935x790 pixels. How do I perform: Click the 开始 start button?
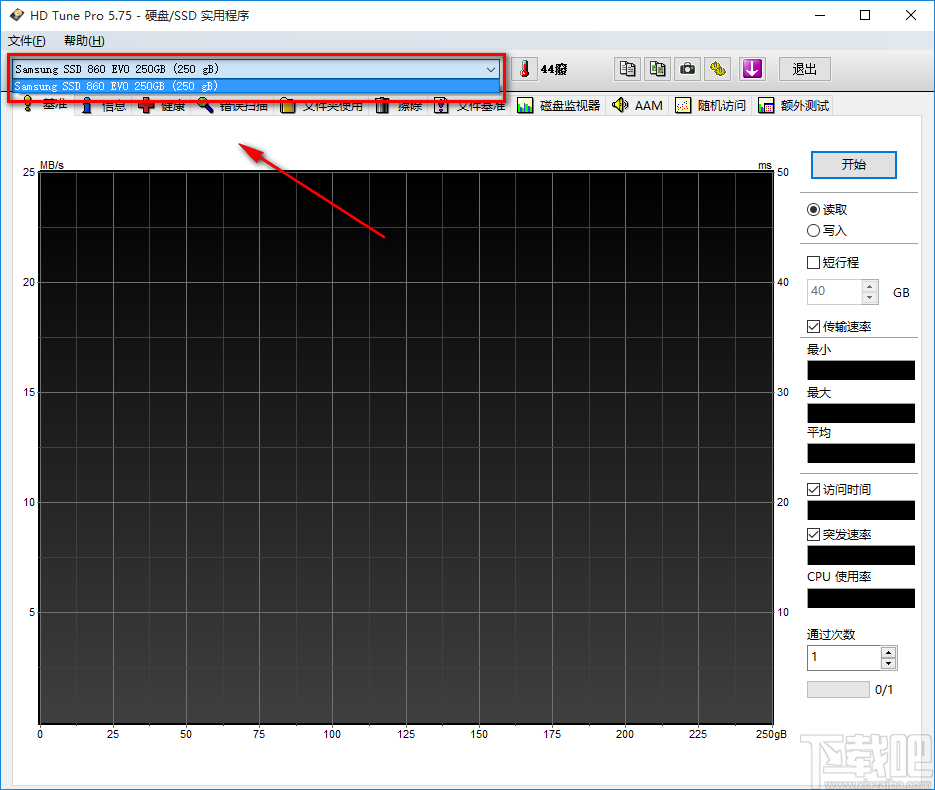(853, 165)
